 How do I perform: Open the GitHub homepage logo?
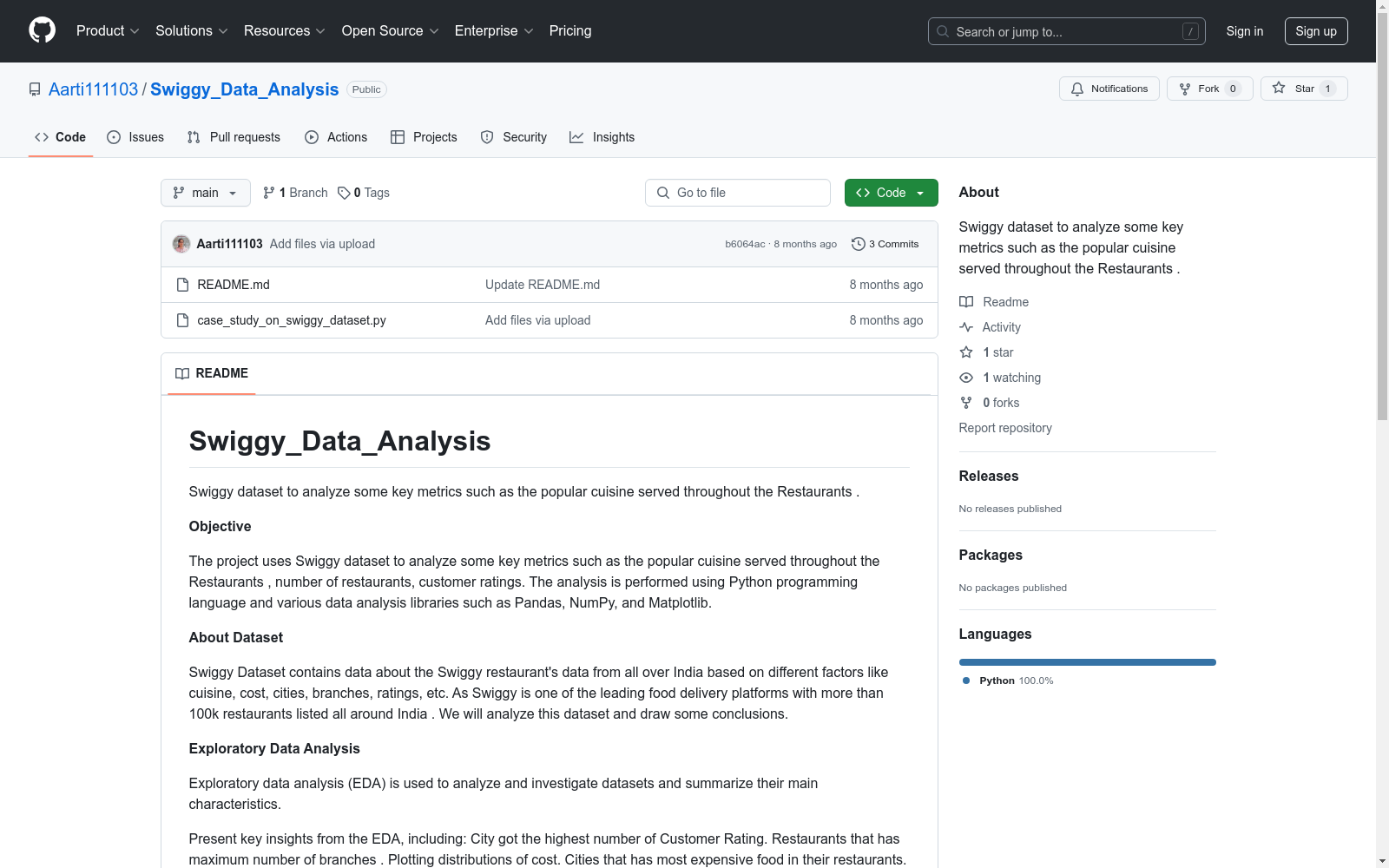[42, 30]
